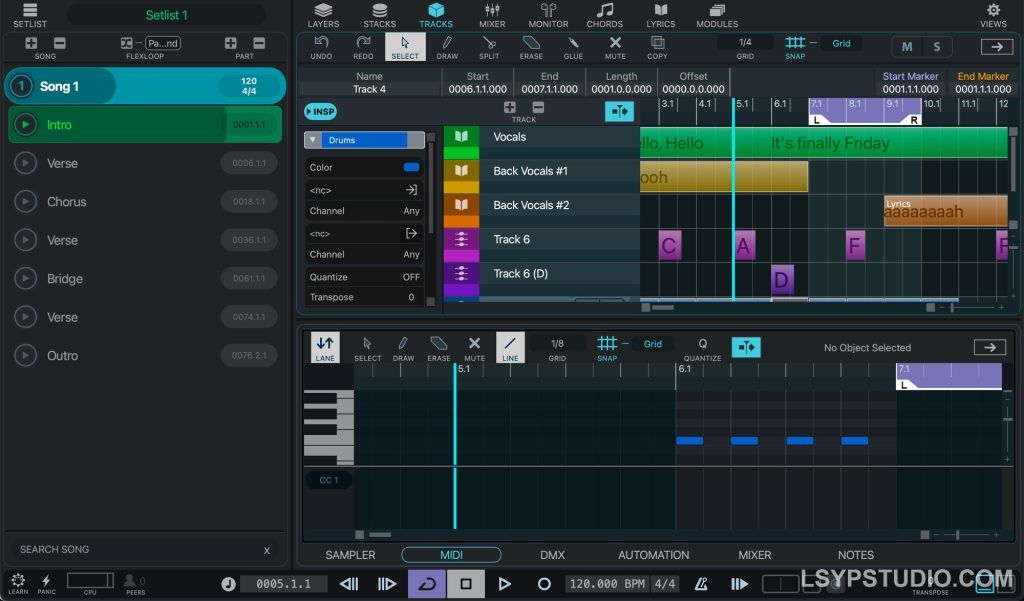Click the Panic icon in the bottom bar
Image resolution: width=1024 pixels, height=601 pixels.
pos(46,583)
